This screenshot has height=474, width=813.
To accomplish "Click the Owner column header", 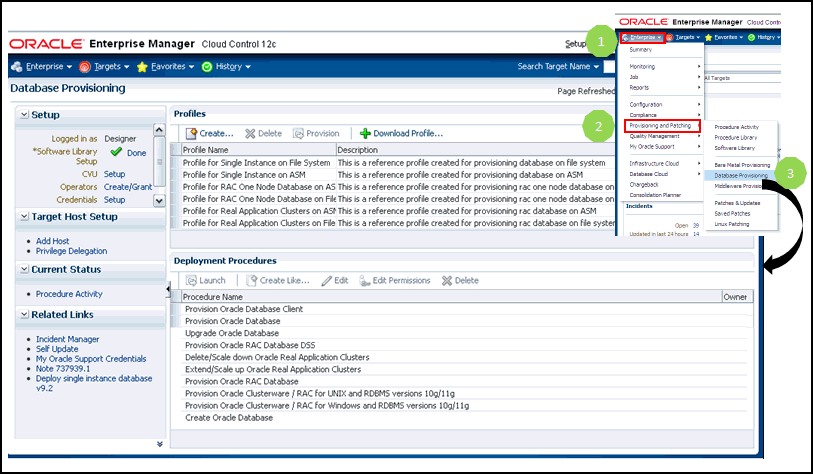I will point(737,297).
